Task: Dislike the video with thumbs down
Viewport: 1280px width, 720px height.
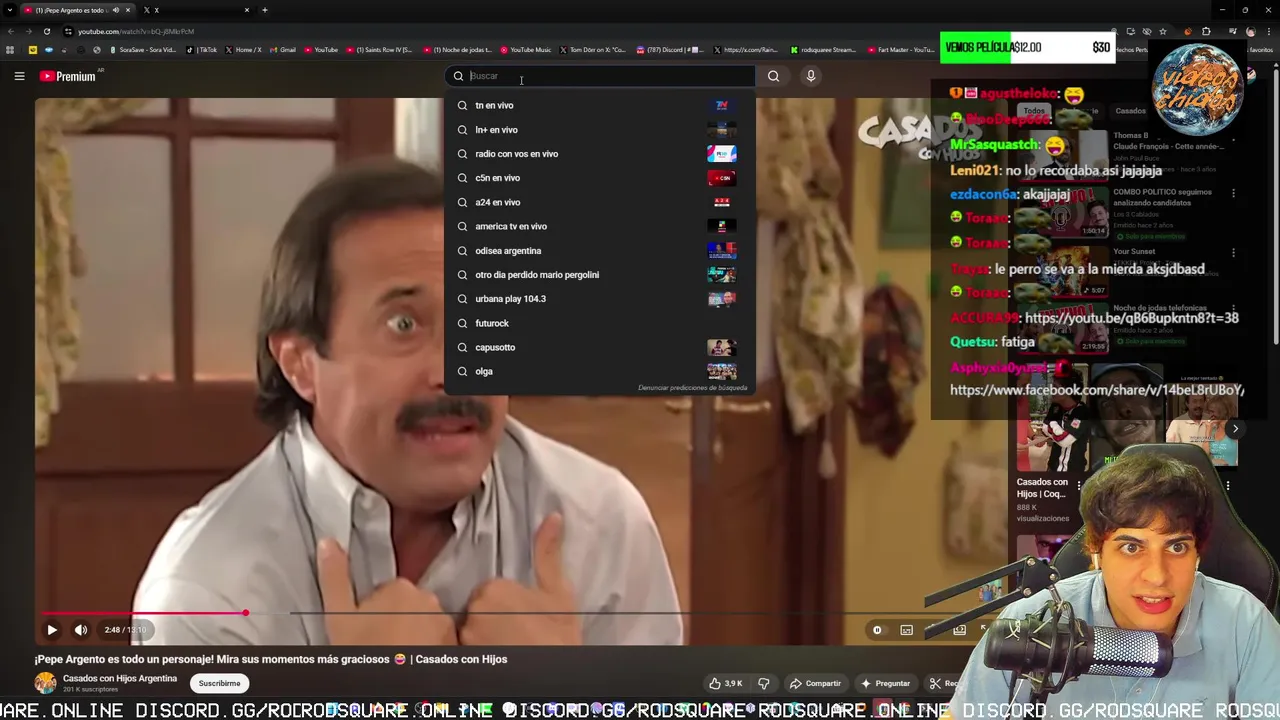Action: click(x=764, y=684)
